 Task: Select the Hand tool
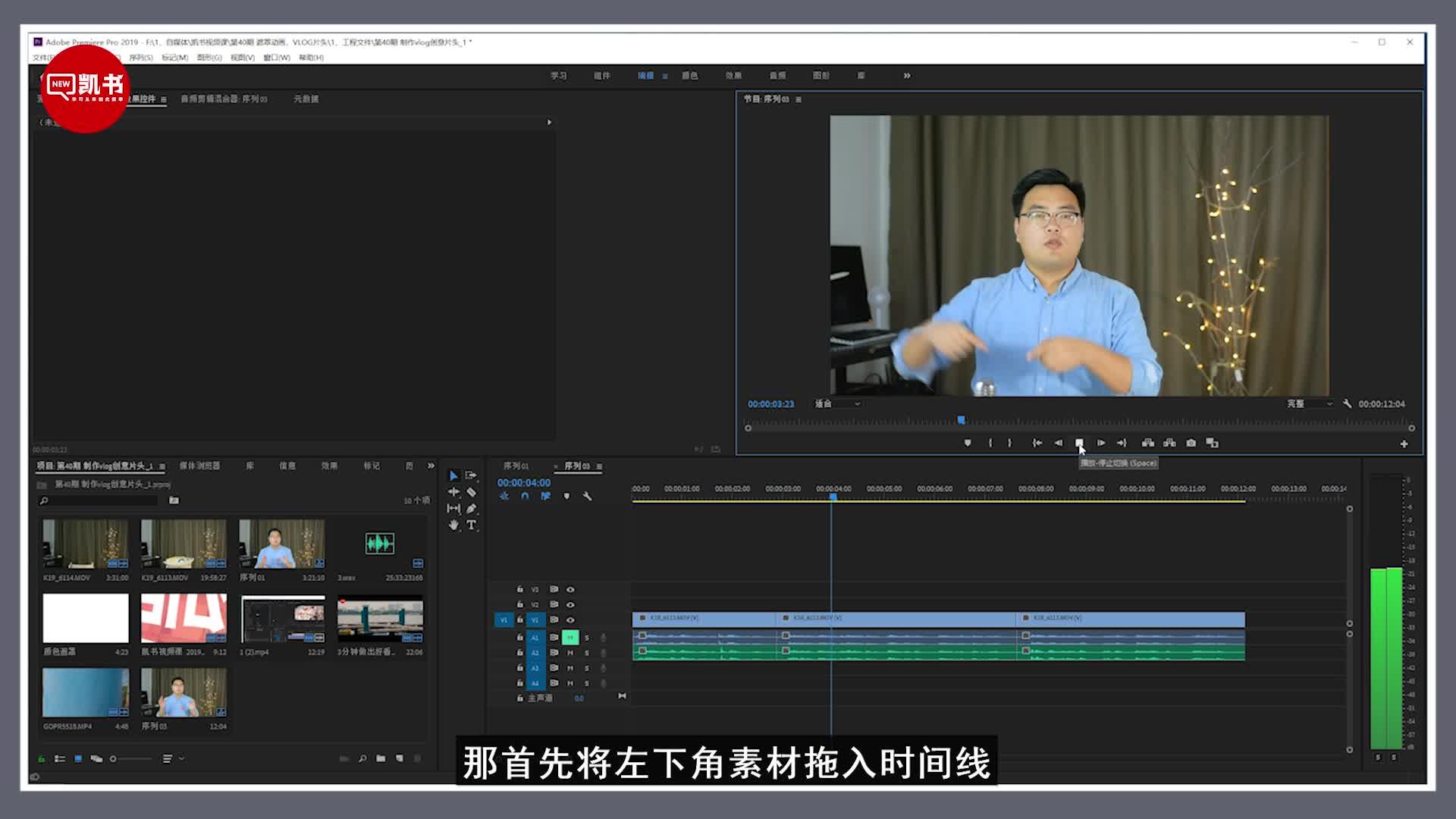pyautogui.click(x=453, y=525)
